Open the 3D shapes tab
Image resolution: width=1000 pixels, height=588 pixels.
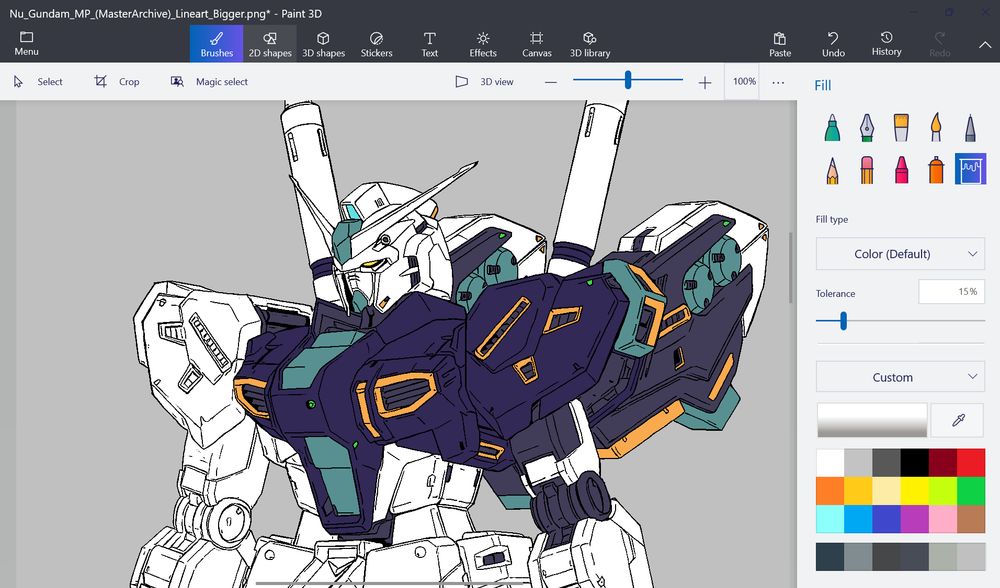[323, 43]
